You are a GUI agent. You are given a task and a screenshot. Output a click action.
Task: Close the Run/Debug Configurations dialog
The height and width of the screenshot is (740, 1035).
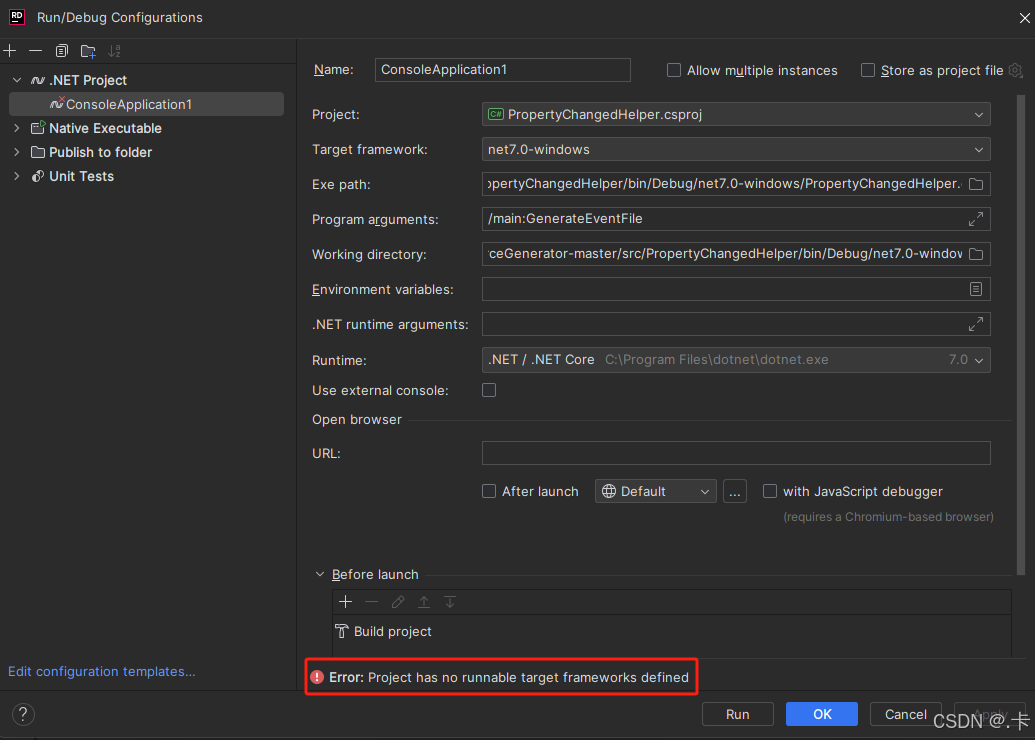pyautogui.click(x=1024, y=18)
